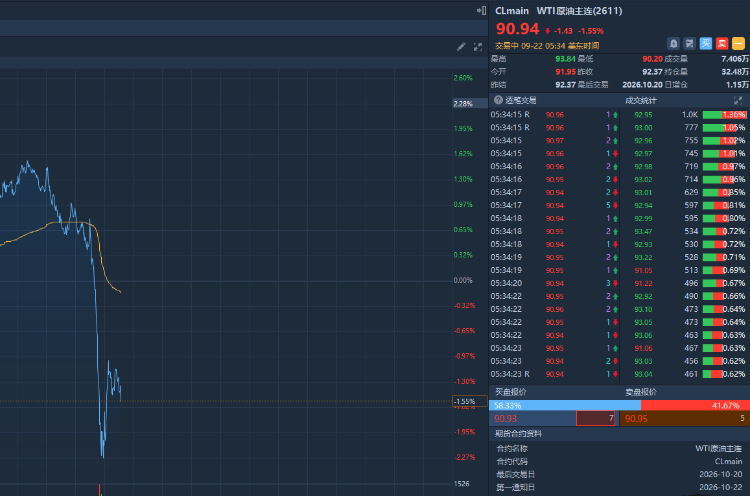The height and width of the screenshot is (496, 750).
Task: Click the blue 58.33% bid ratio bar
Action: point(565,406)
